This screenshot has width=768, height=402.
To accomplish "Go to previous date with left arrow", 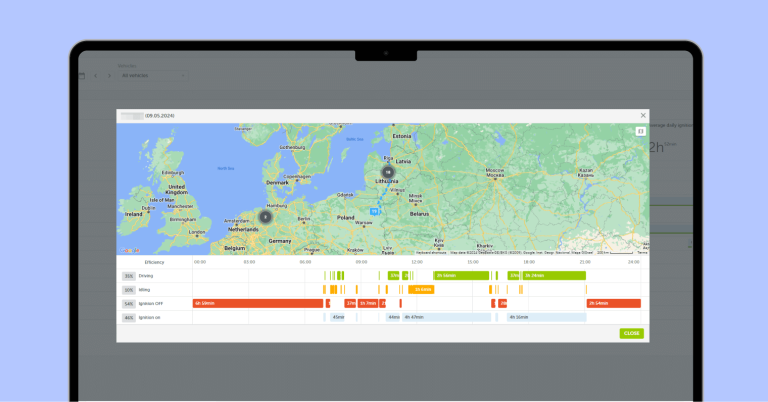I will tap(95, 75).
